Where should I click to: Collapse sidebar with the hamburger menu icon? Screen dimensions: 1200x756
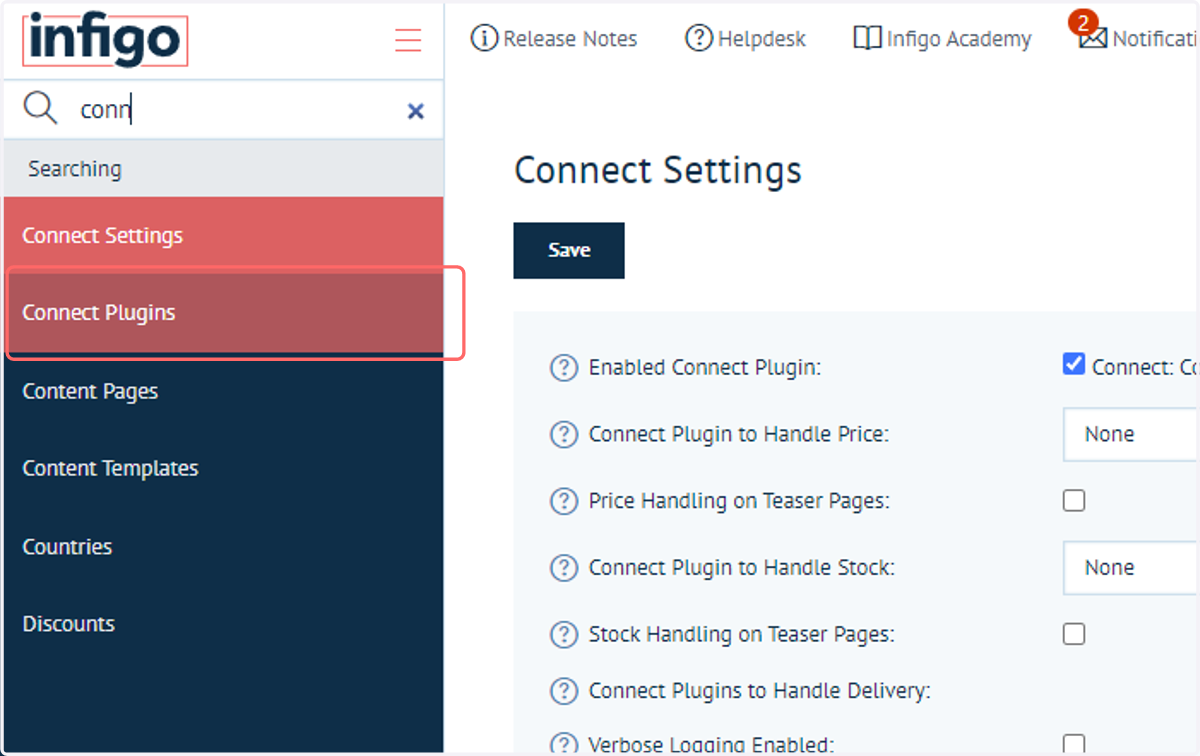[x=408, y=40]
